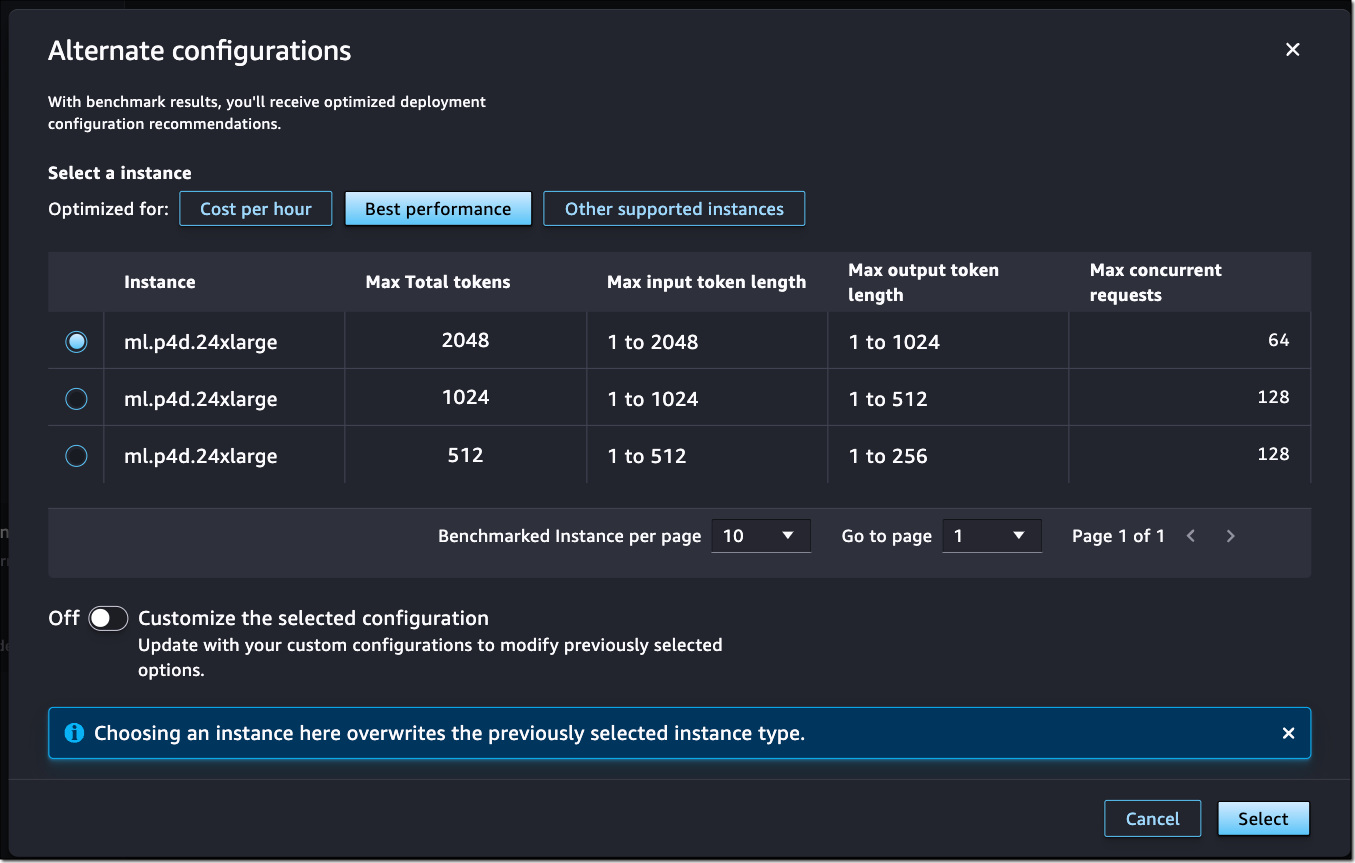Choose the 1024 max tokens configuration
This screenshot has height=863, width=1355.
tap(76, 398)
